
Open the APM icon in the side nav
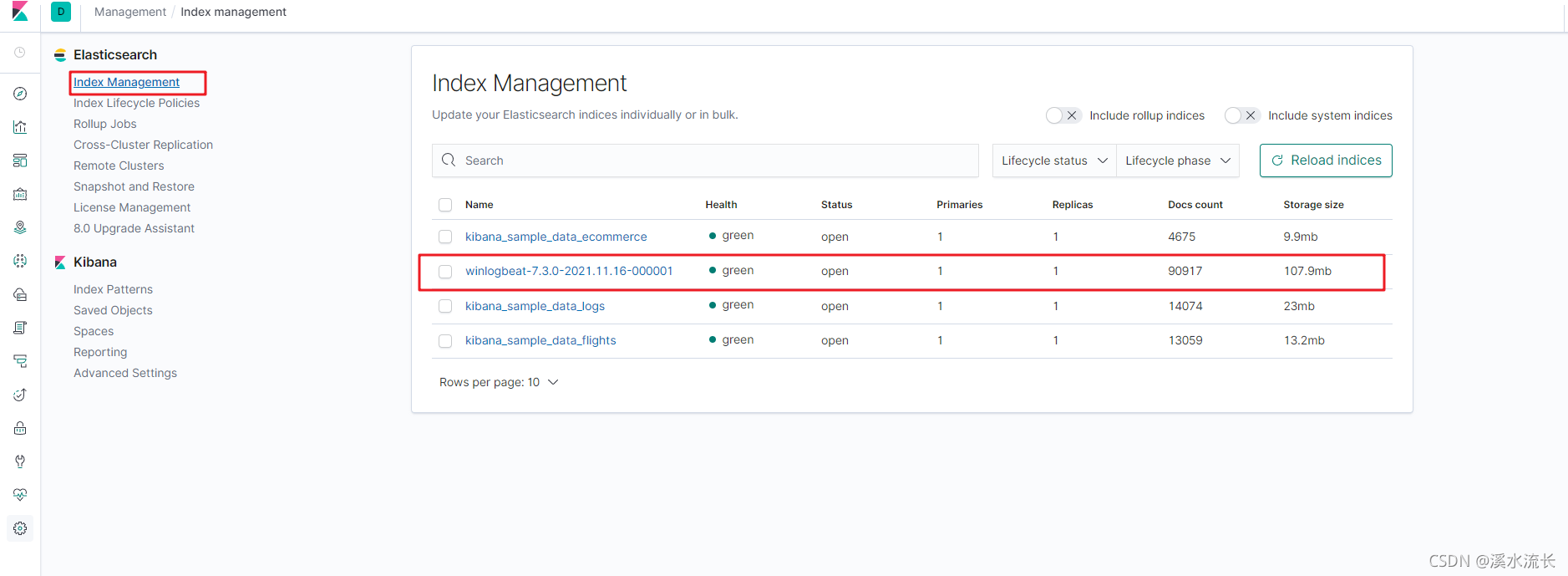pyautogui.click(x=20, y=361)
